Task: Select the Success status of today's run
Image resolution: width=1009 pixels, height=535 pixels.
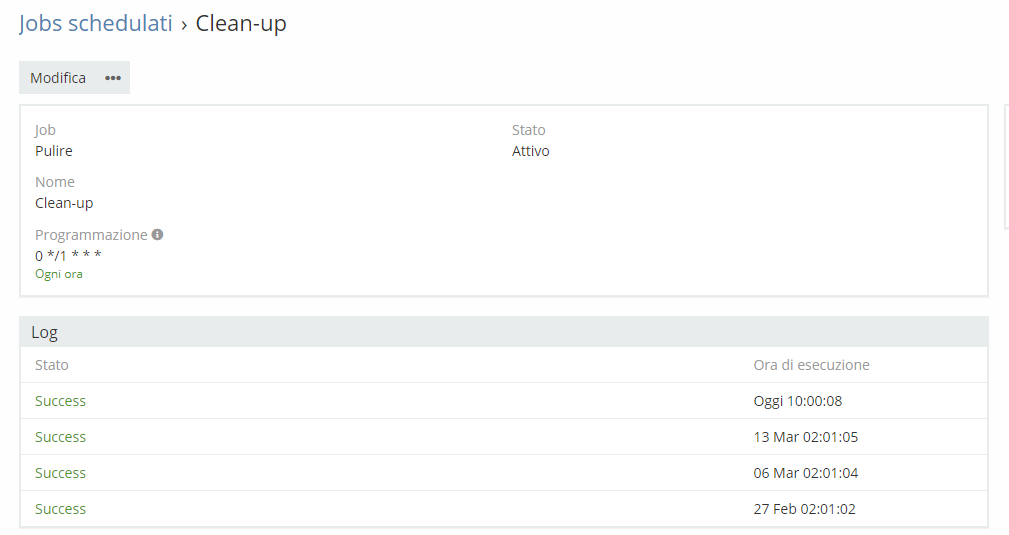Action: (61, 401)
